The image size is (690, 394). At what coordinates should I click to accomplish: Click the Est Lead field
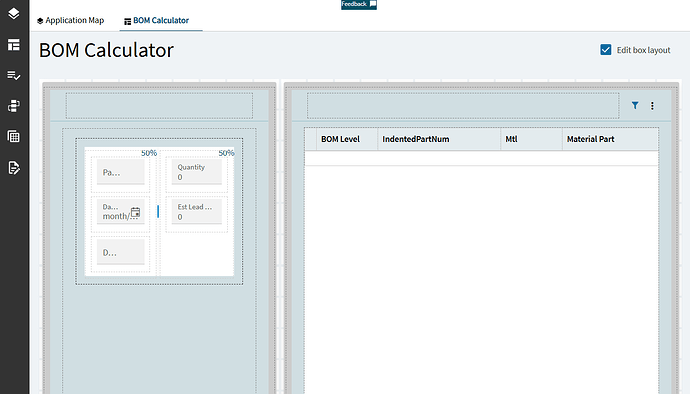click(197, 211)
